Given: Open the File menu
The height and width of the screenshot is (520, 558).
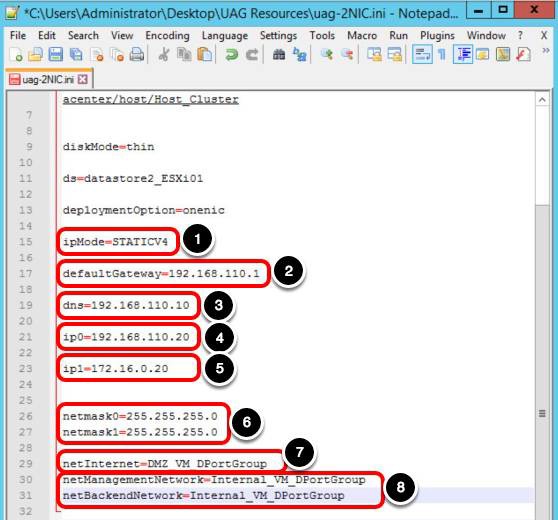Looking at the screenshot, I should [x=18, y=36].
